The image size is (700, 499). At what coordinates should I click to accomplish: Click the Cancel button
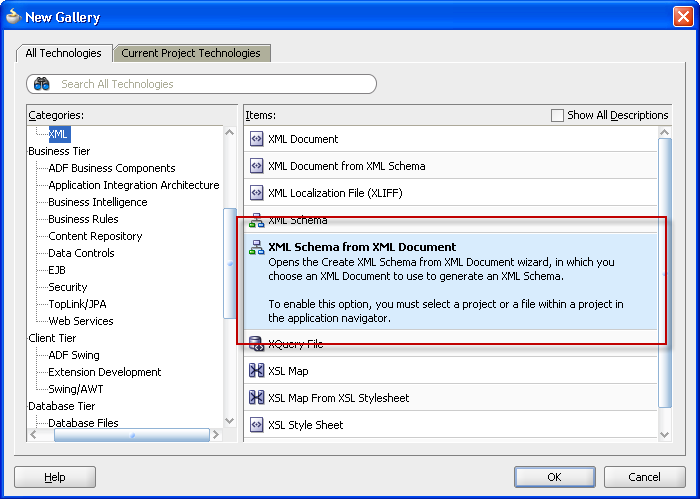pos(644,477)
